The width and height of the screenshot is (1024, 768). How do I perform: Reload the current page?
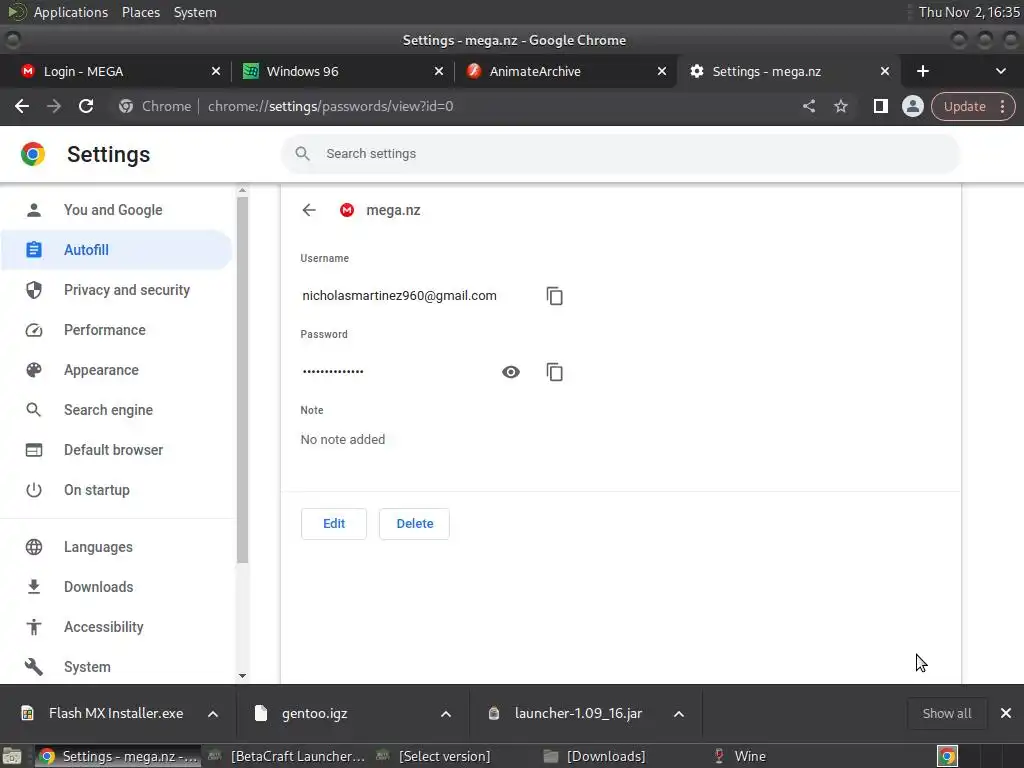click(86, 106)
